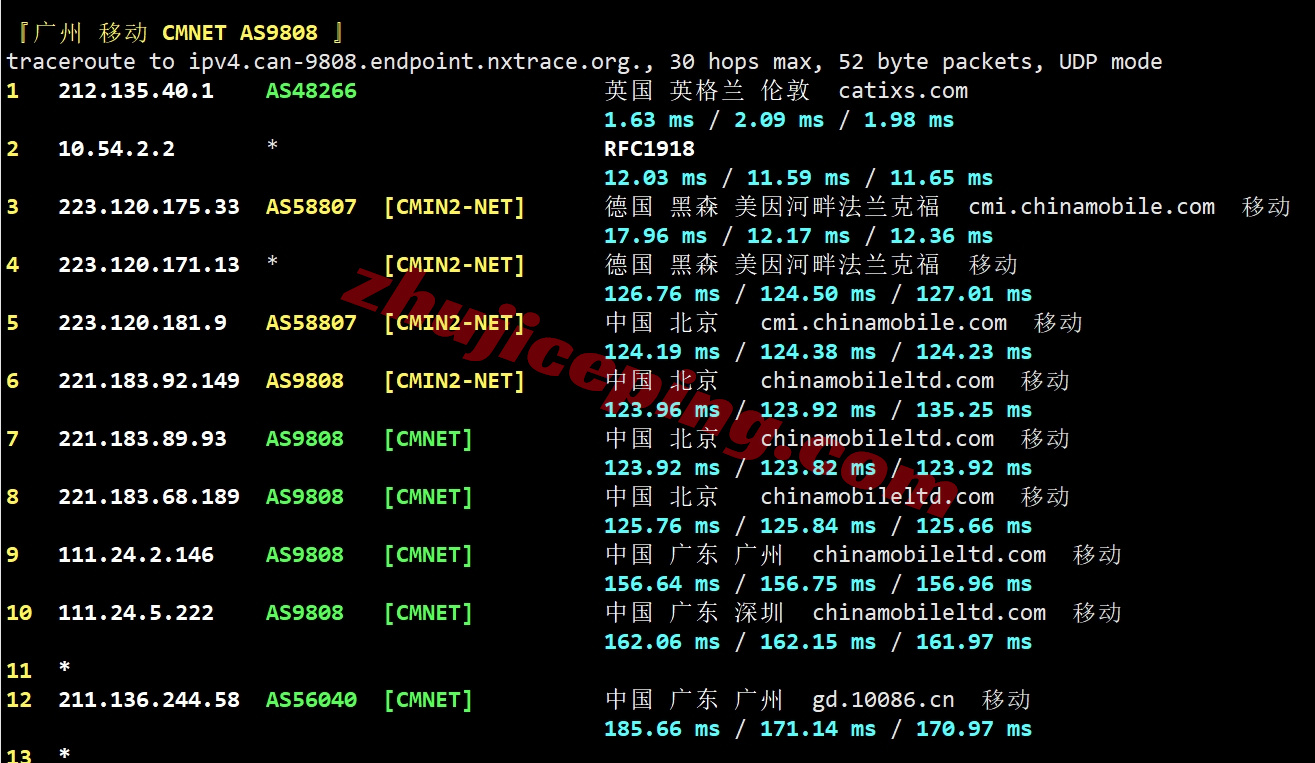1315x763 pixels.
Task: Click the IP address 223.120.181.9
Action: pyautogui.click(x=142, y=323)
